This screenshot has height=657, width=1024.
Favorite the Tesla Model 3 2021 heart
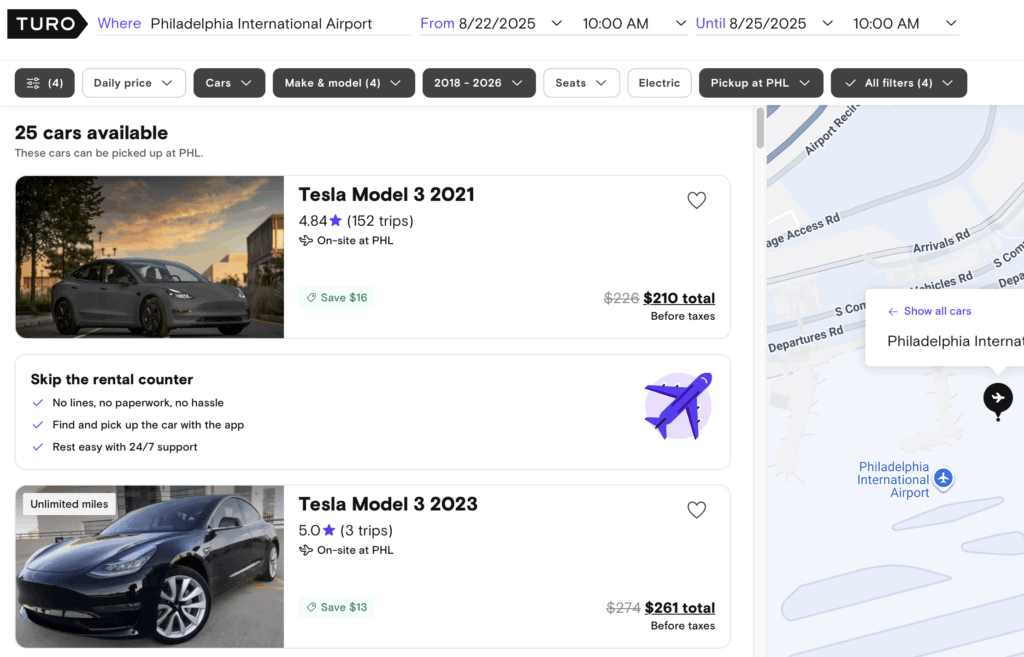click(696, 200)
